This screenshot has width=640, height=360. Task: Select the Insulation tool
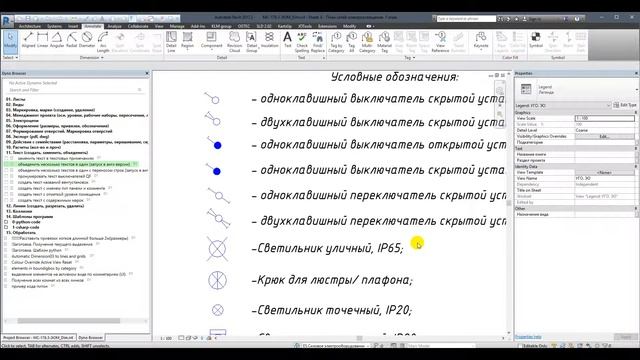point(269,40)
